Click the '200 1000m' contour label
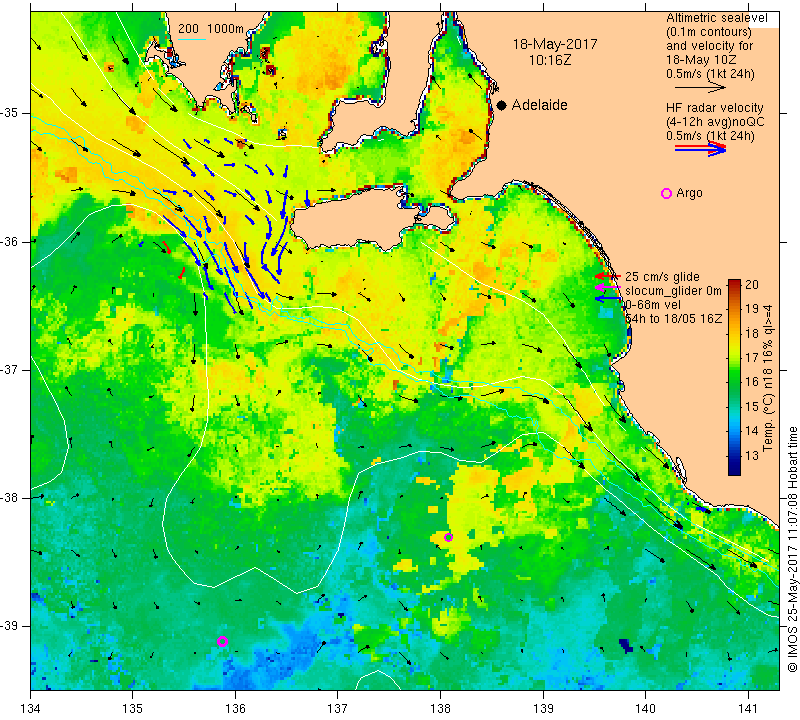Image resolution: width=800 pixels, height=720 pixels. pyautogui.click(x=211, y=29)
